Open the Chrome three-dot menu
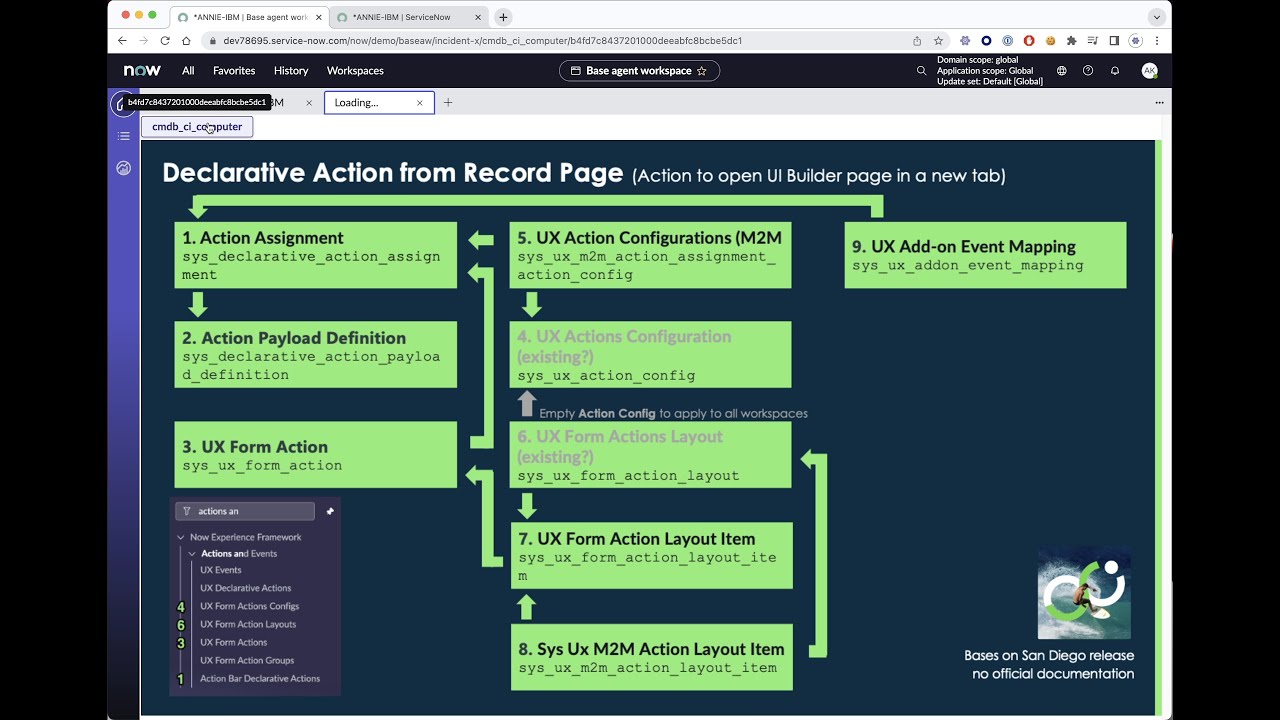The image size is (1280, 720). pyautogui.click(x=1157, y=41)
